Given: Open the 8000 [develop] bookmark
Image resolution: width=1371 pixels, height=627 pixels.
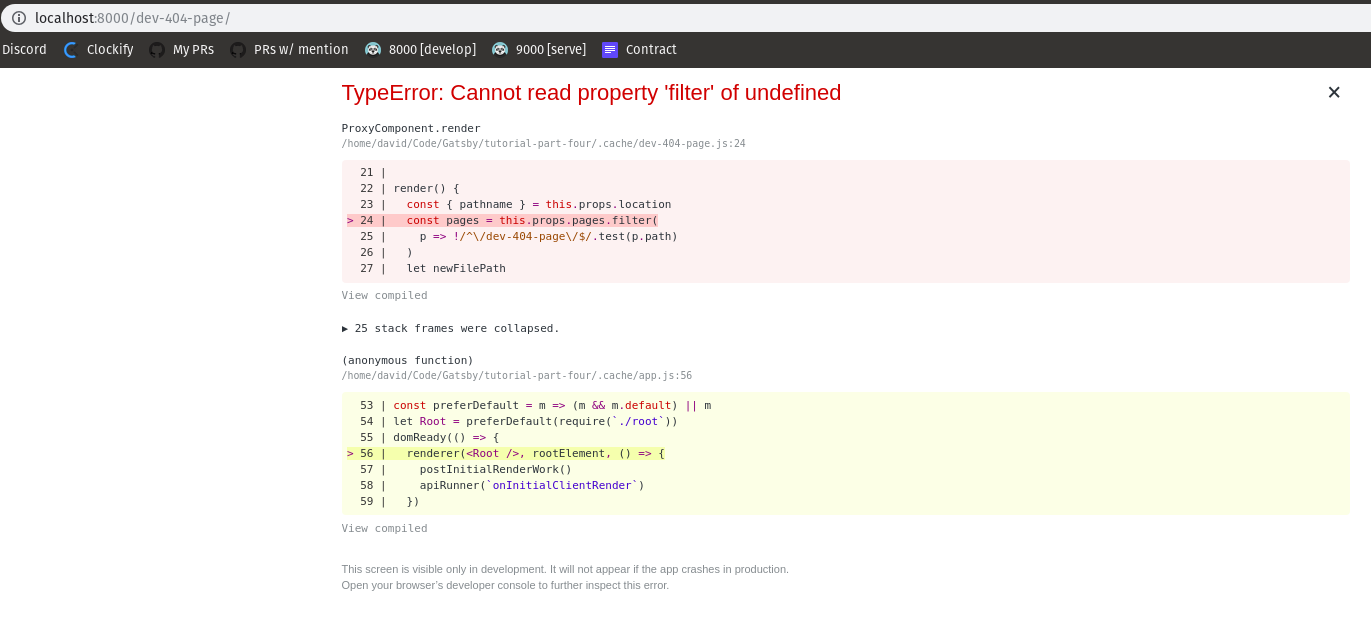Looking at the screenshot, I should click(431, 49).
